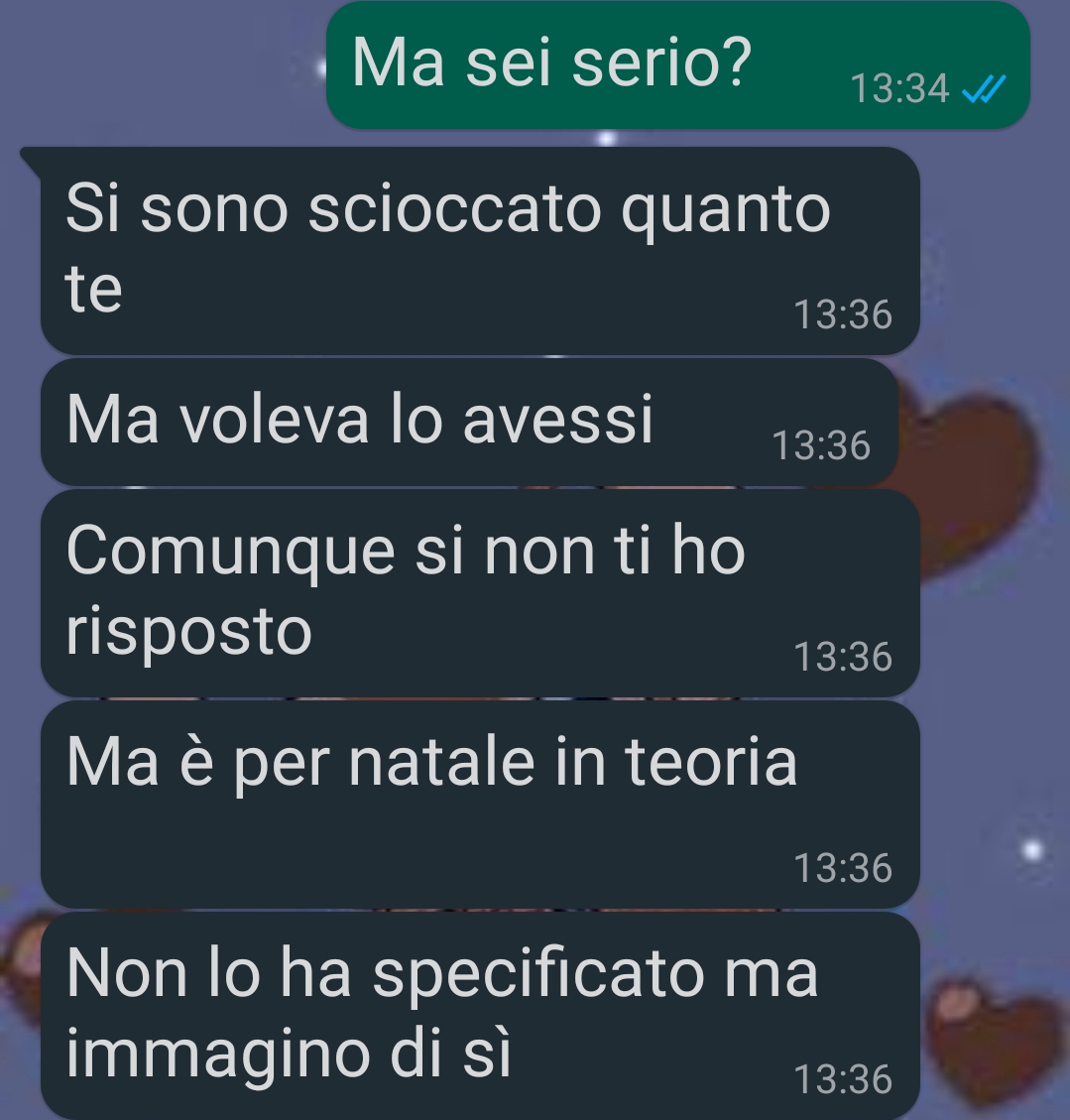
Task: Tap the 13:34 timestamp on sent message
Action: tap(899, 89)
